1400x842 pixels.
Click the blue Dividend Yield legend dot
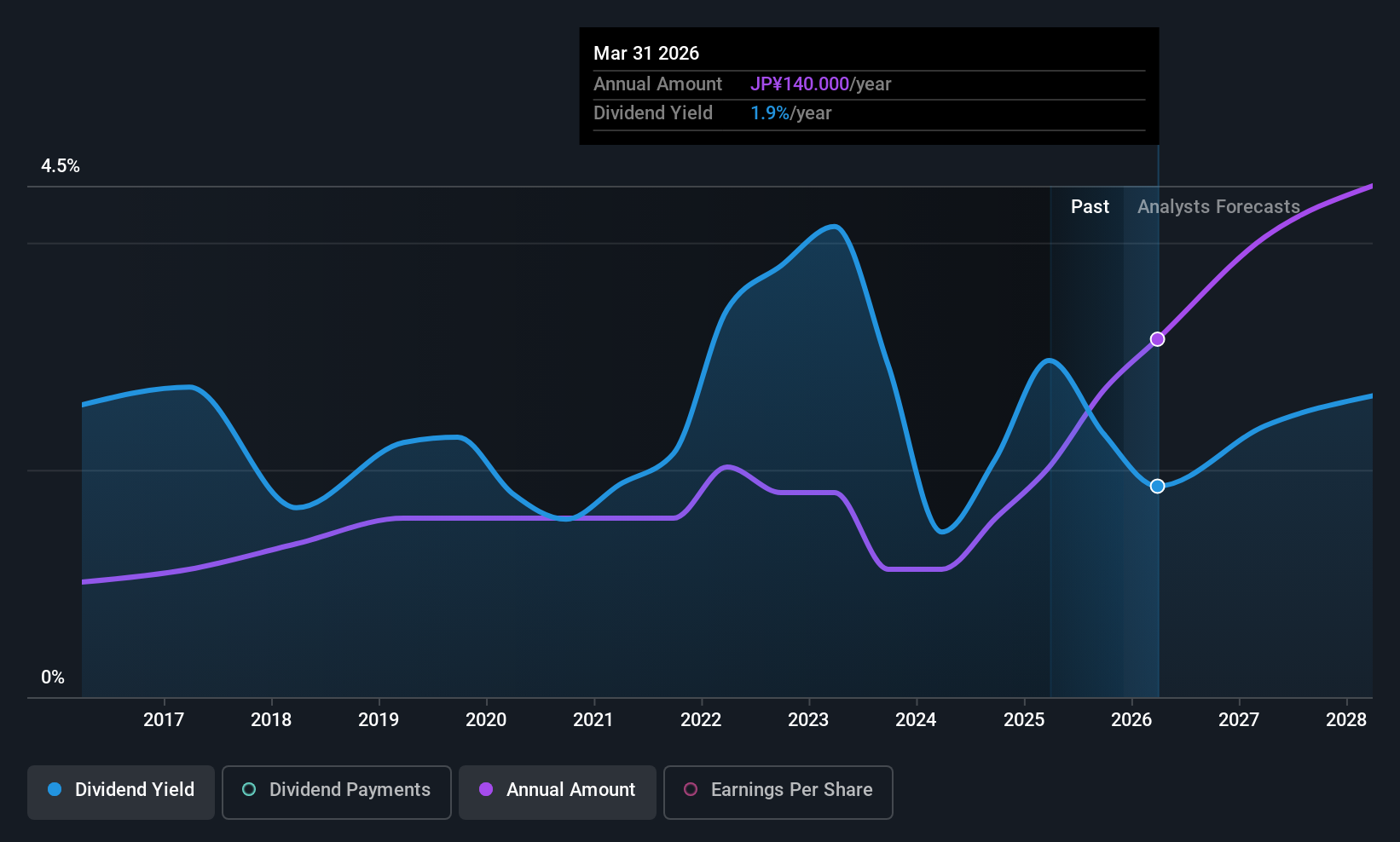(55, 790)
